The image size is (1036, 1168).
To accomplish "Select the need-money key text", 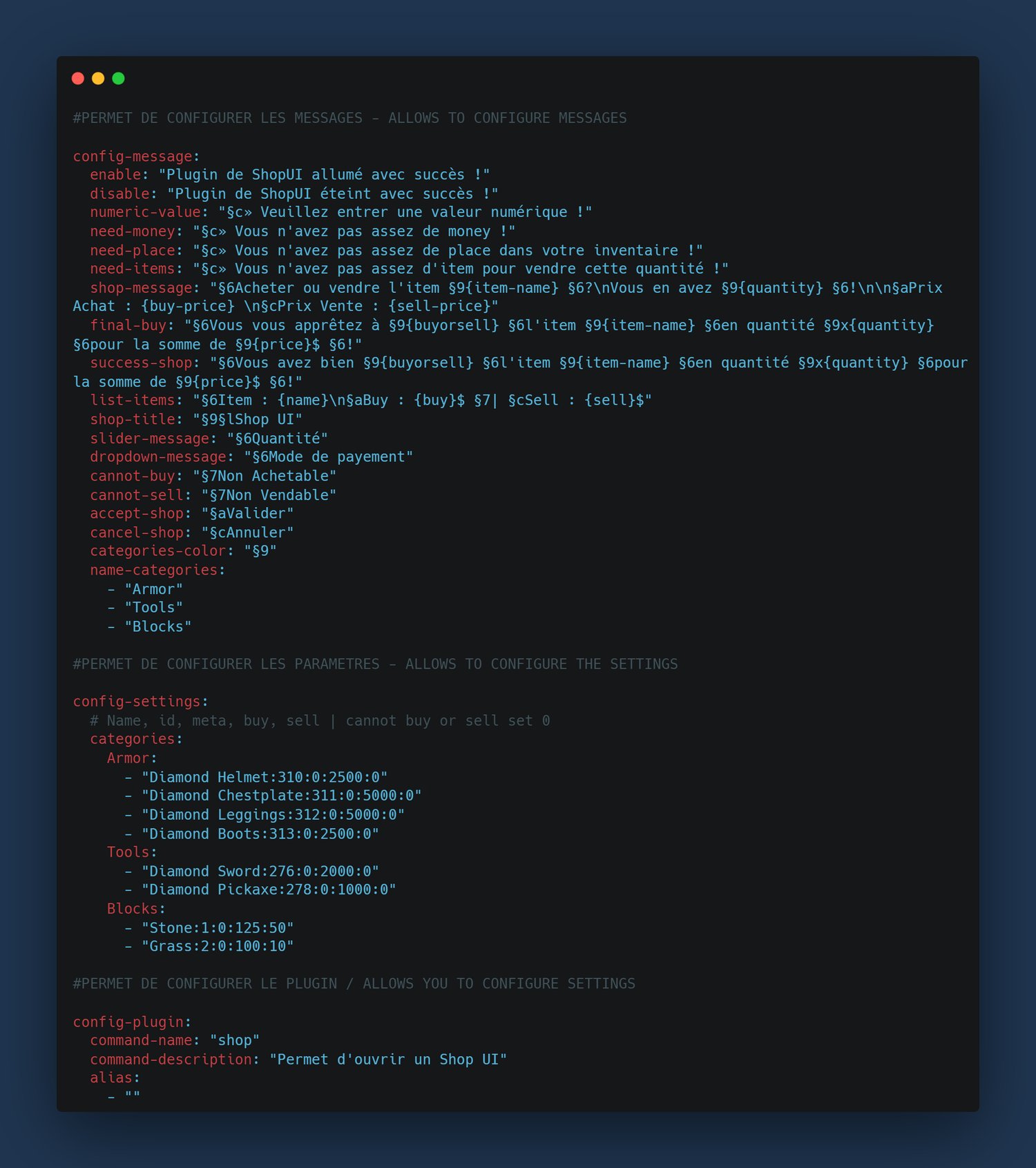I will pyautogui.click(x=133, y=231).
